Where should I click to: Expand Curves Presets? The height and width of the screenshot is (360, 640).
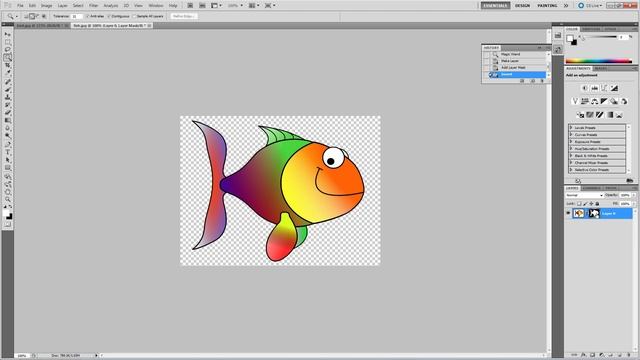click(571, 135)
